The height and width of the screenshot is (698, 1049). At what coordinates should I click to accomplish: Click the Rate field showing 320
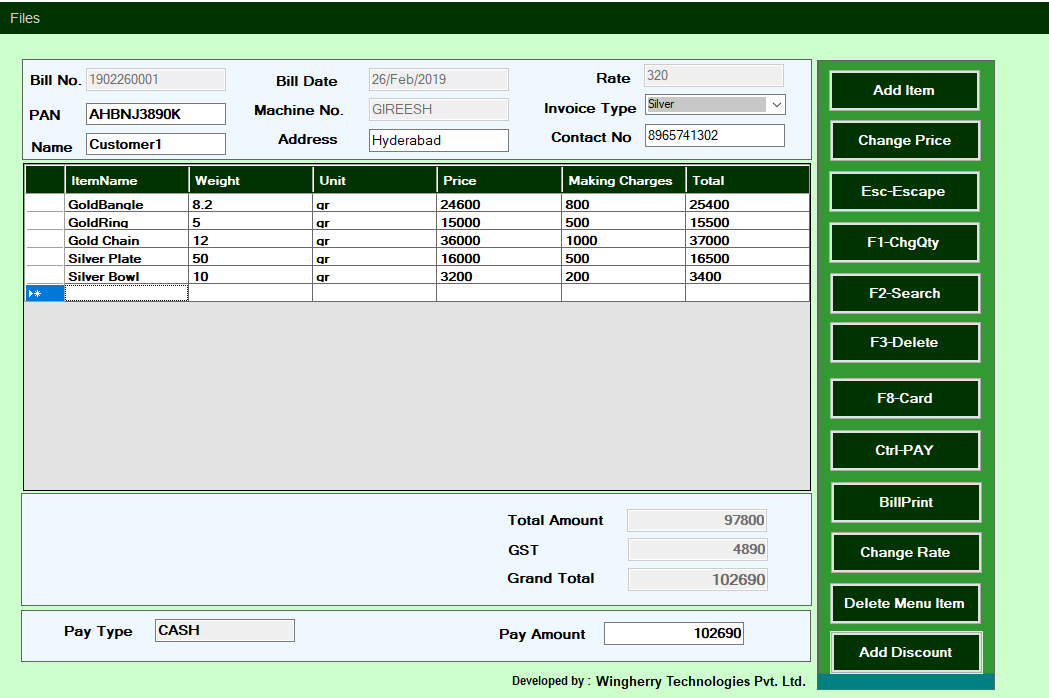pyautogui.click(x=713, y=75)
